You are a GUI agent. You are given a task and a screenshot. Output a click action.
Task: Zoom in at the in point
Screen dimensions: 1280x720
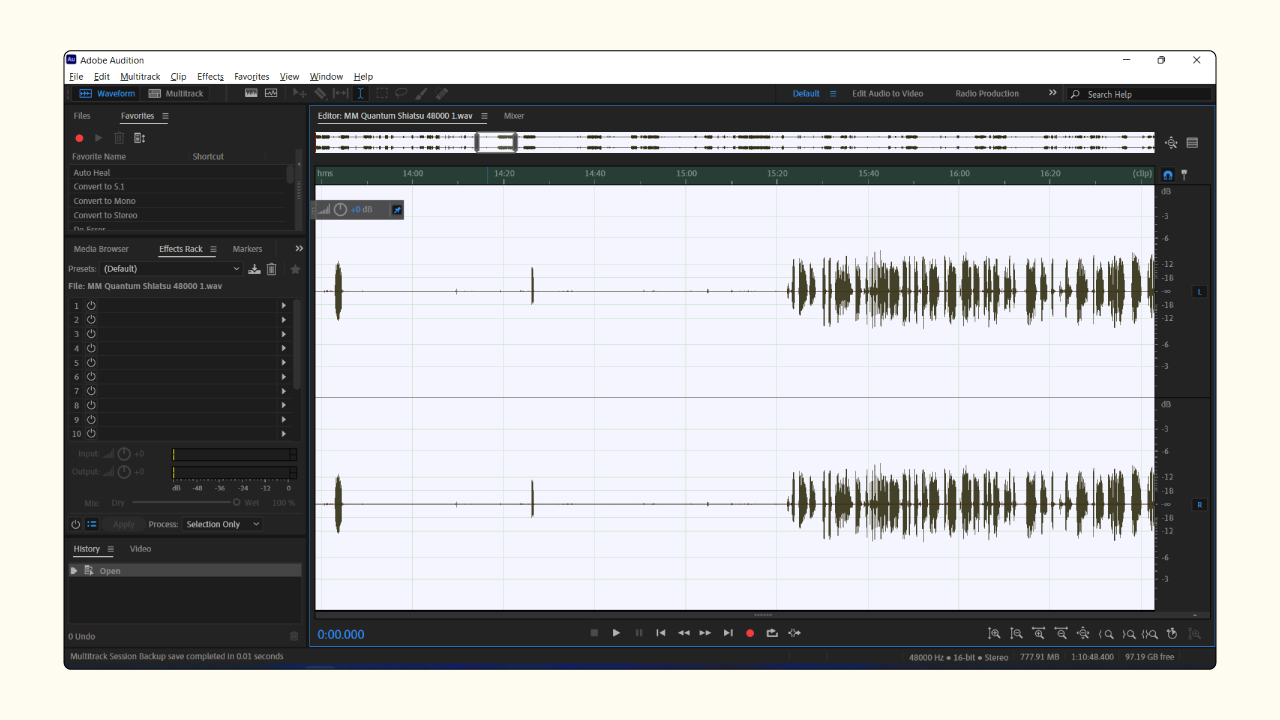1106,633
